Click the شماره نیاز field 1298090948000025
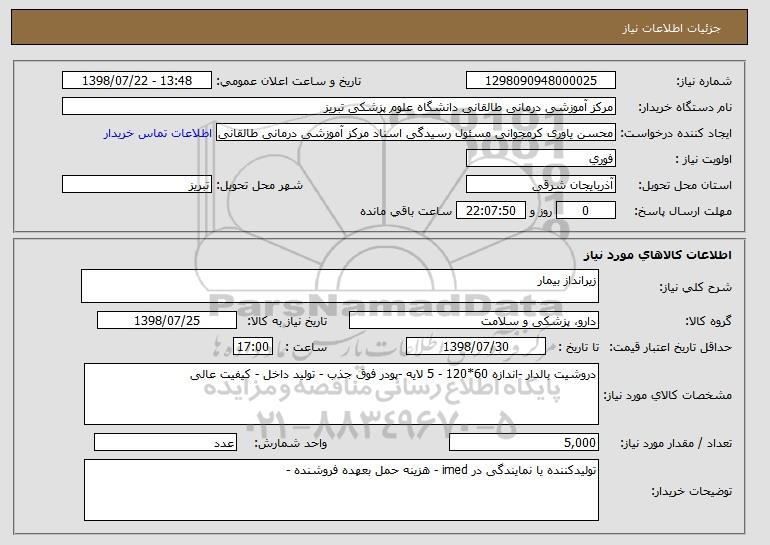 (x=541, y=81)
